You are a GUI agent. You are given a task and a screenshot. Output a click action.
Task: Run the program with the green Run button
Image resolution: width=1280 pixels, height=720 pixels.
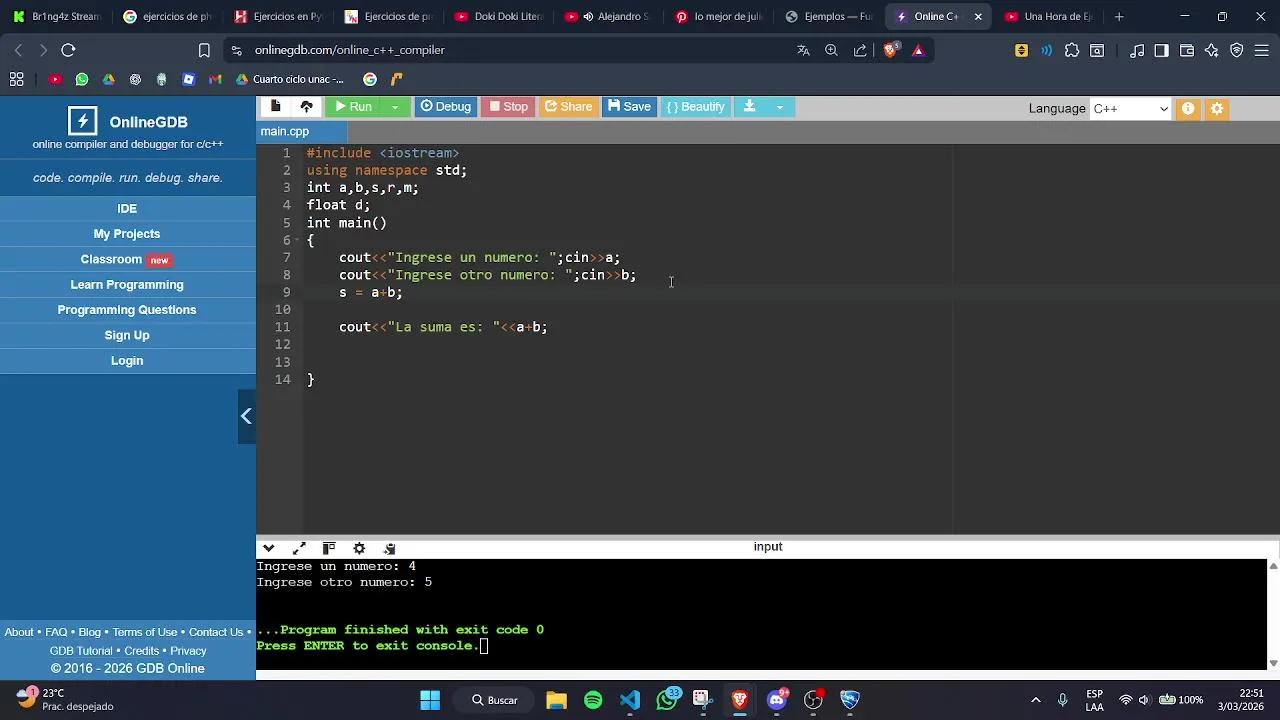tap(352, 107)
